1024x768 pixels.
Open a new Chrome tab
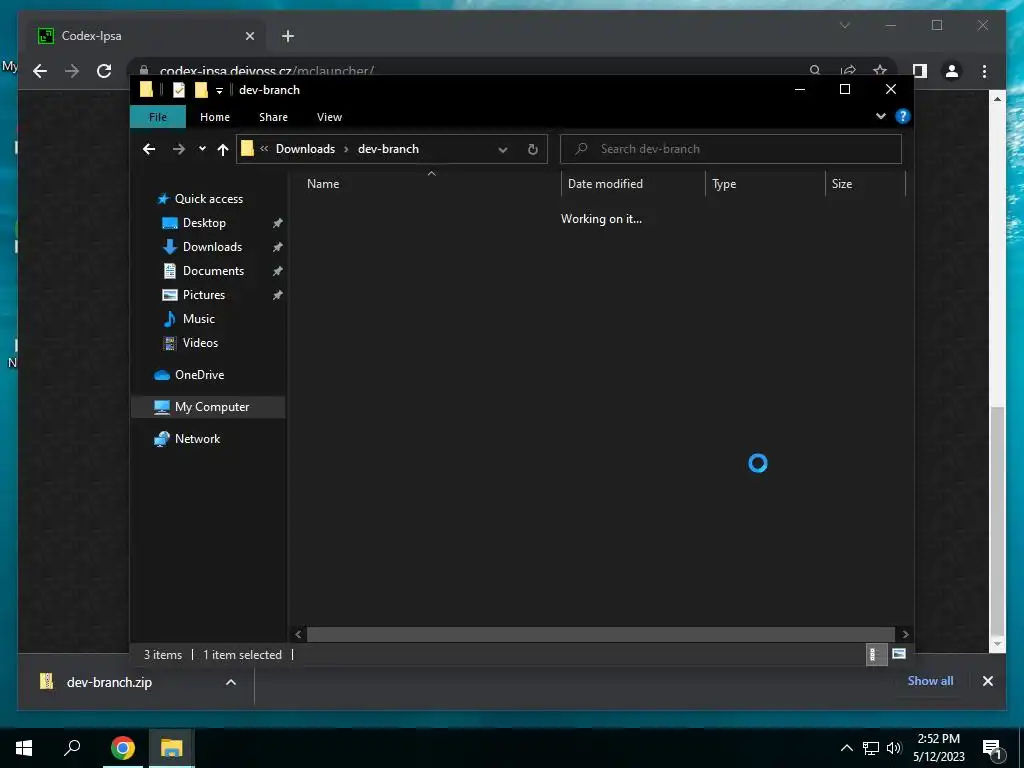[x=288, y=36]
